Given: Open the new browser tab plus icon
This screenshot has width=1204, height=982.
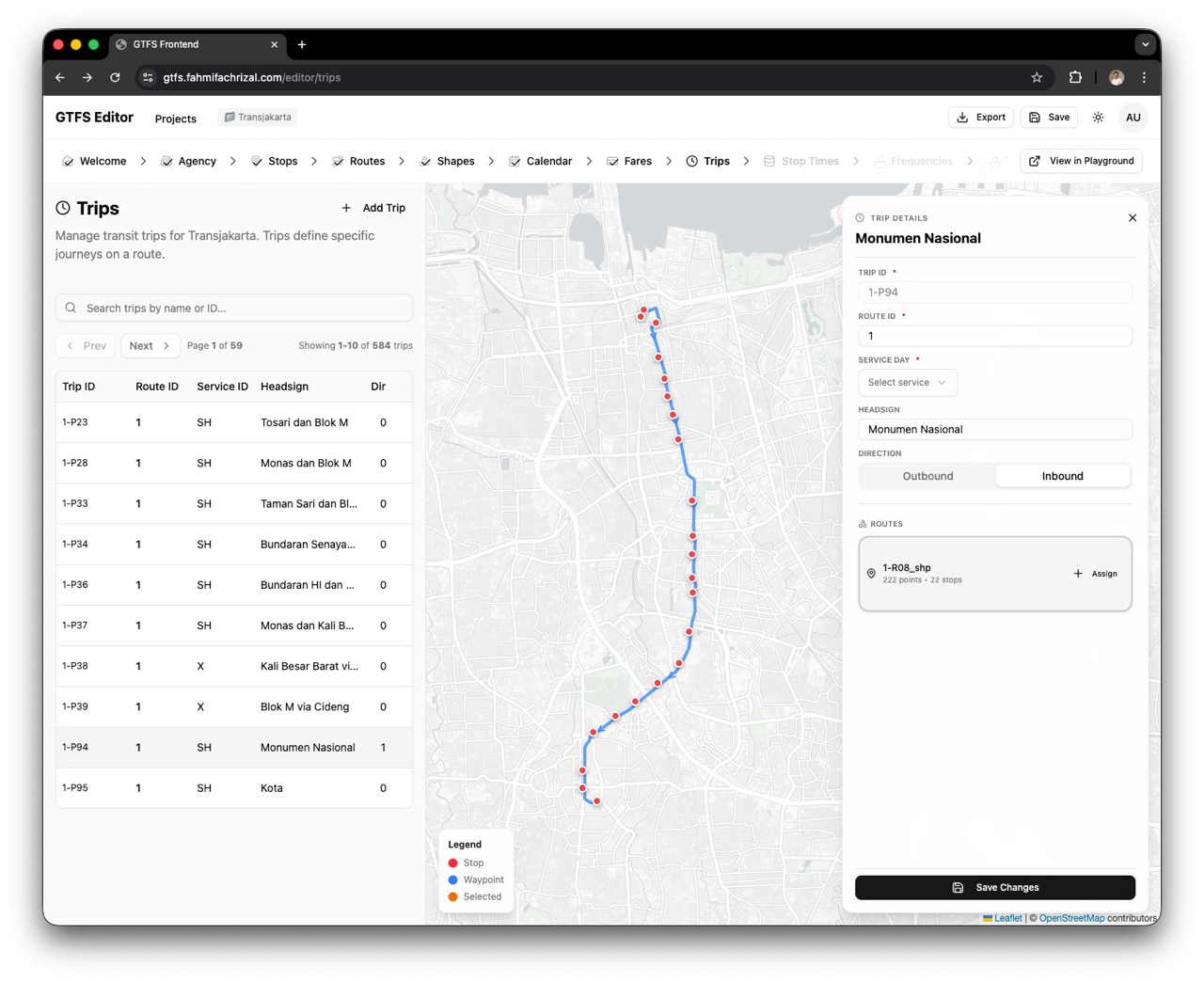Looking at the screenshot, I should click(302, 44).
